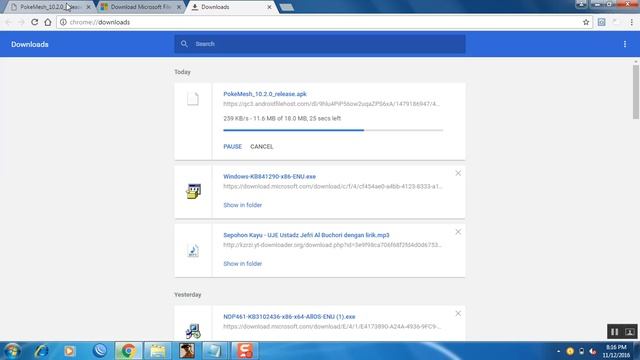Close the PokeMesh browser tab
The image size is (640, 360).
pos(89,7)
